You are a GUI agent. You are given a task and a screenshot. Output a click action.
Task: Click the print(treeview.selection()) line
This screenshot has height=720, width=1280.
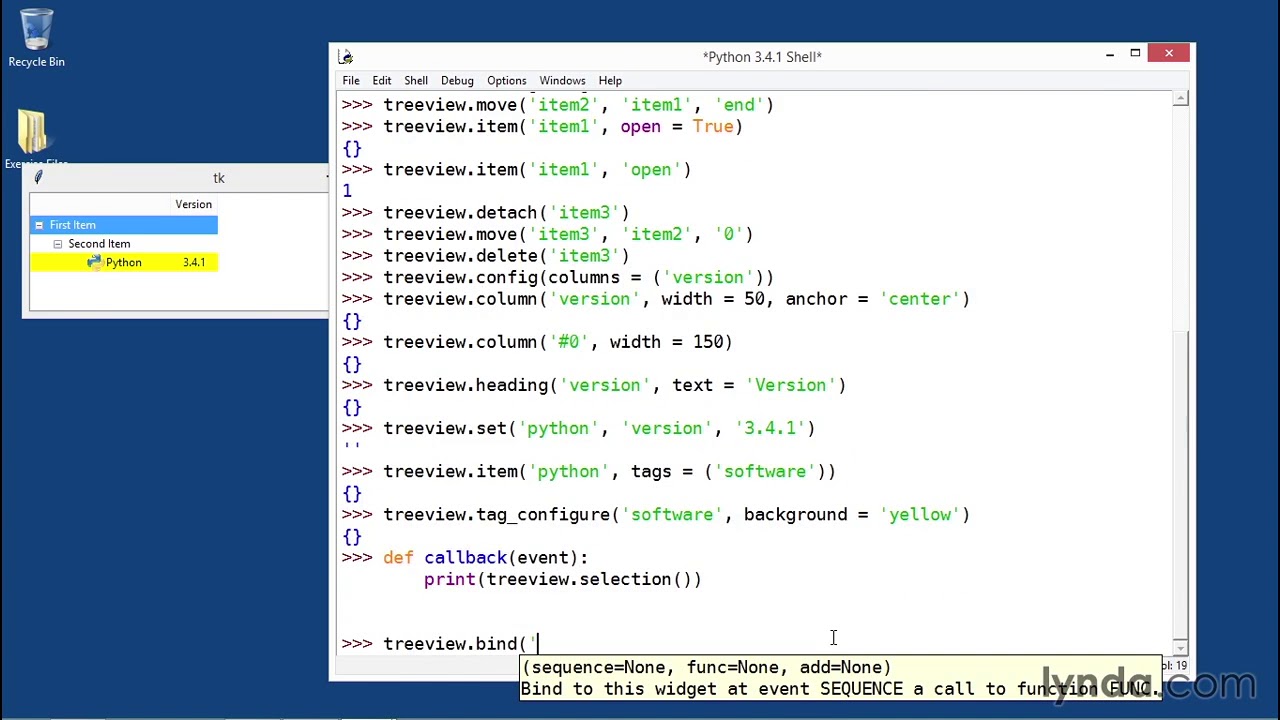click(x=563, y=580)
